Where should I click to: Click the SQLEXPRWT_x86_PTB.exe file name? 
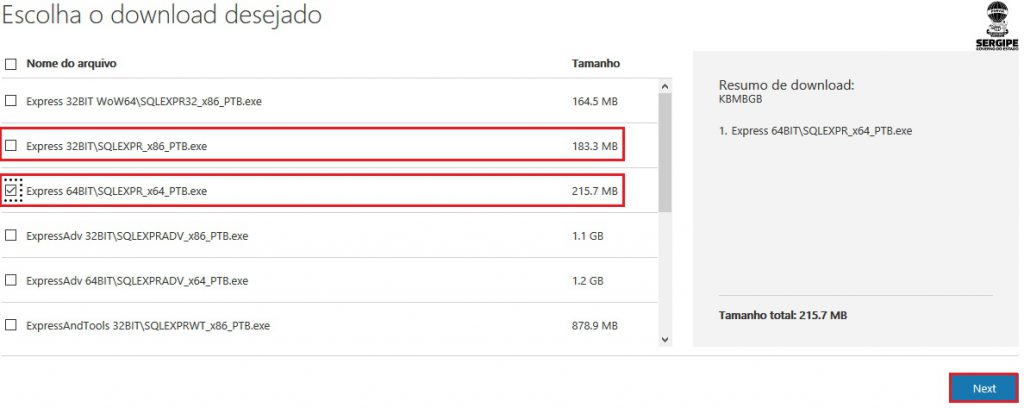(x=148, y=326)
